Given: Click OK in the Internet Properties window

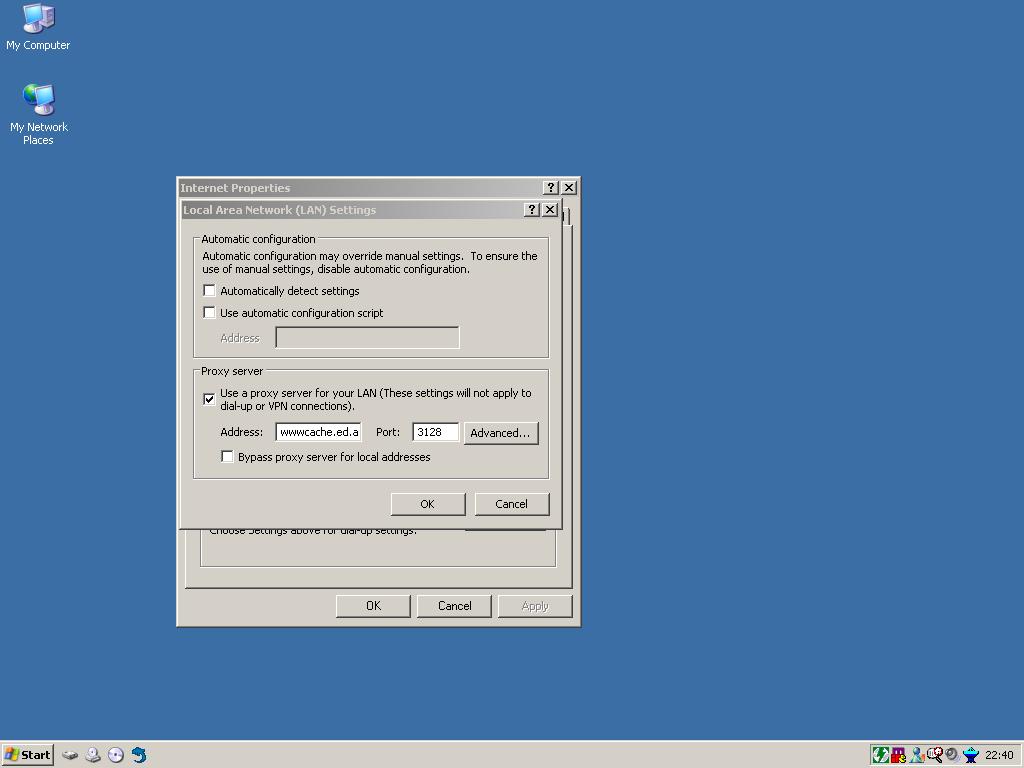Looking at the screenshot, I should click(x=373, y=606).
